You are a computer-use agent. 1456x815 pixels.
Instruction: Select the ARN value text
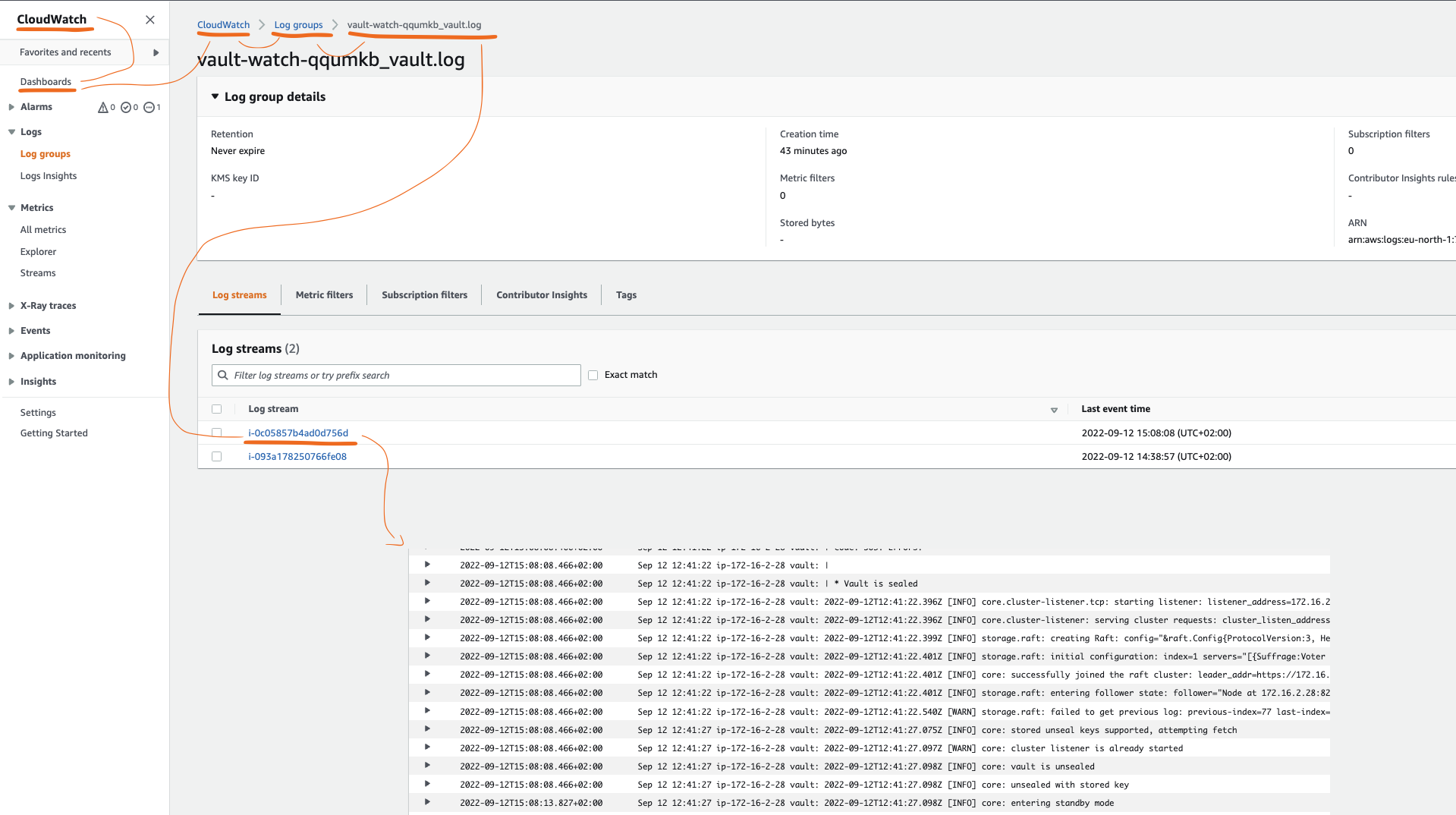[1401, 240]
